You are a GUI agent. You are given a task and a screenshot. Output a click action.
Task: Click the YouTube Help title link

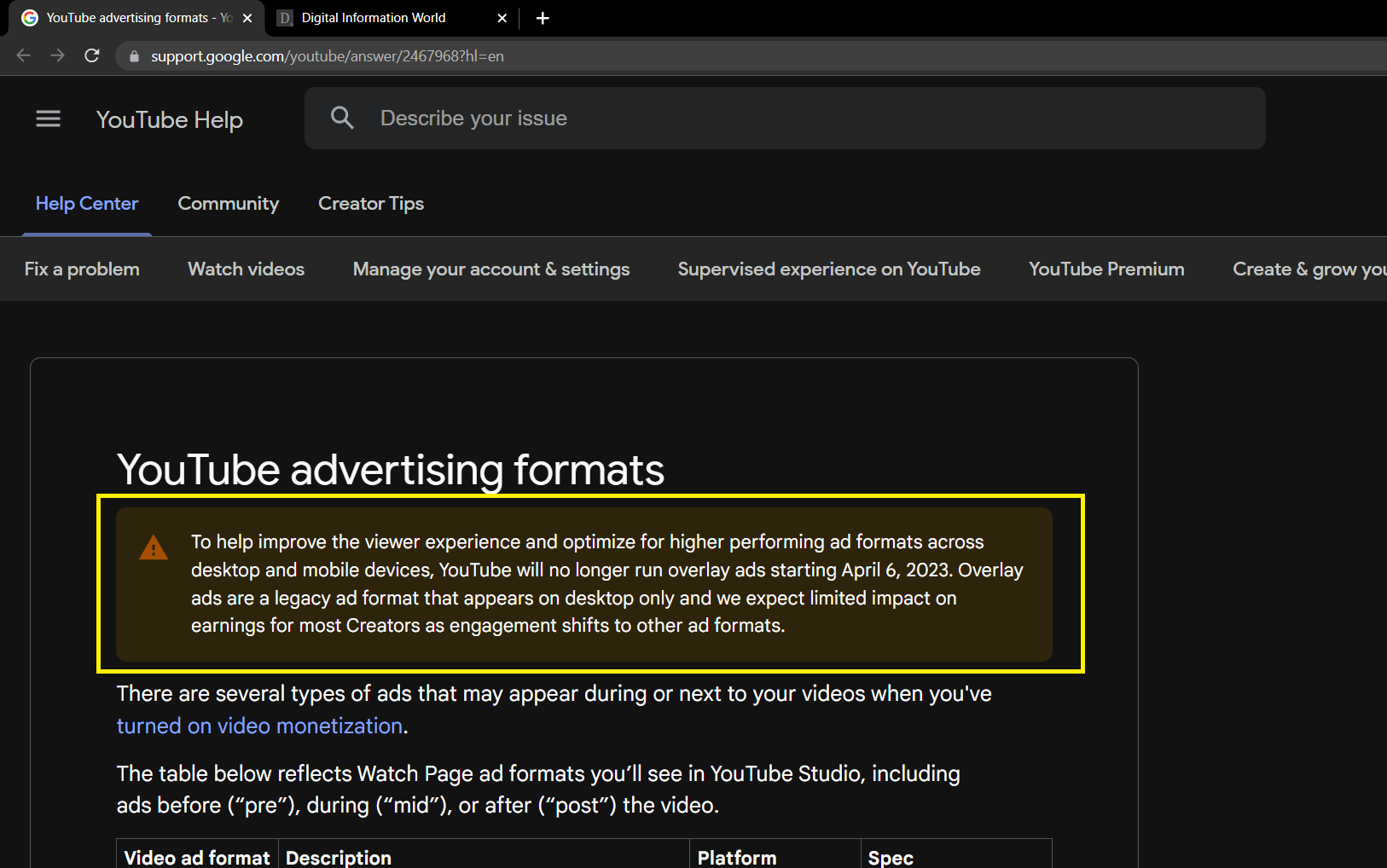point(170,119)
